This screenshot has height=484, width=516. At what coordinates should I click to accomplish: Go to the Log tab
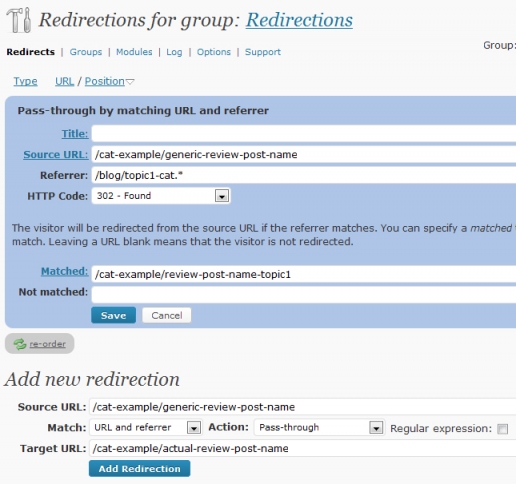(174, 52)
